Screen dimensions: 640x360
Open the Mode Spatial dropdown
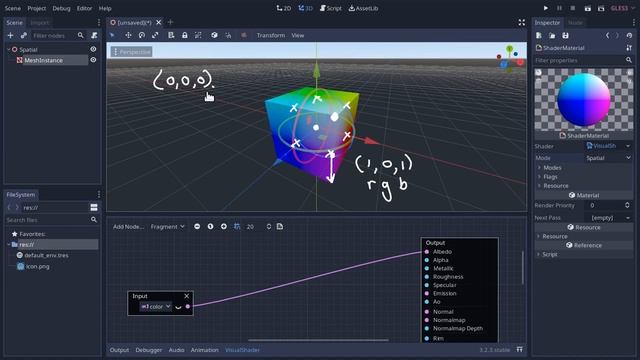click(x=608, y=158)
